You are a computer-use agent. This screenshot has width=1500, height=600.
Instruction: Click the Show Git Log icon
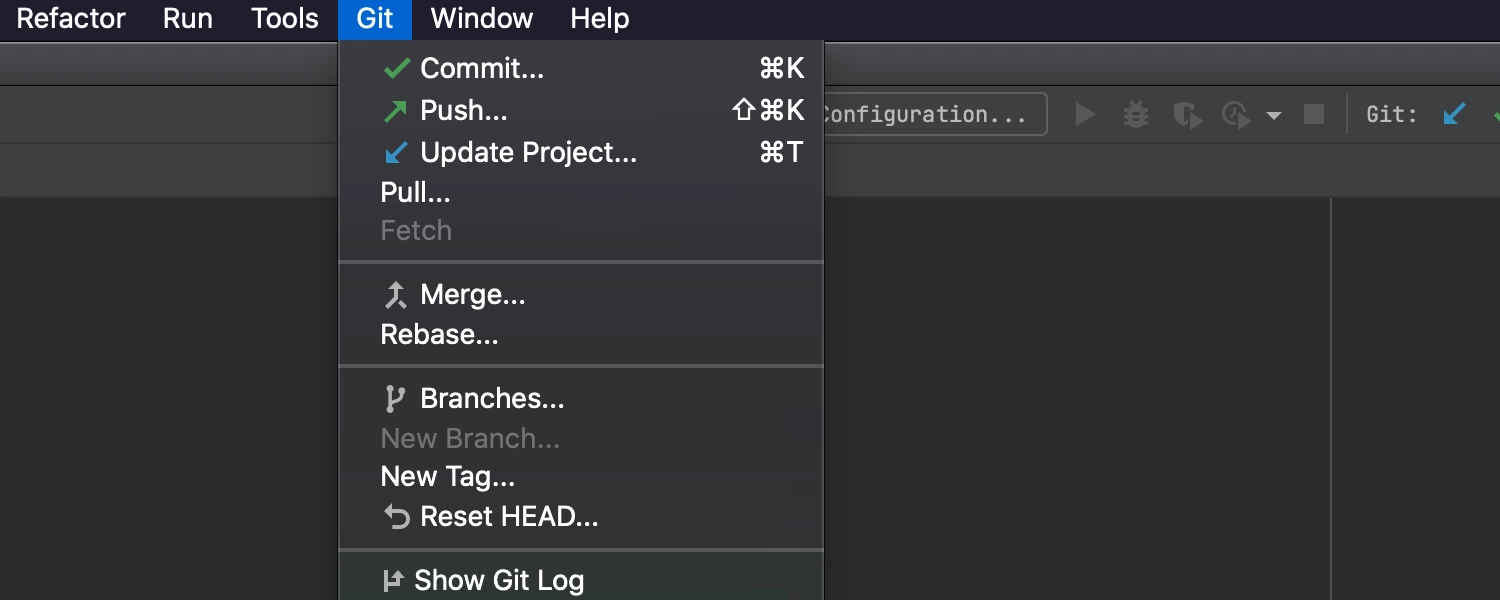pyautogui.click(x=393, y=580)
